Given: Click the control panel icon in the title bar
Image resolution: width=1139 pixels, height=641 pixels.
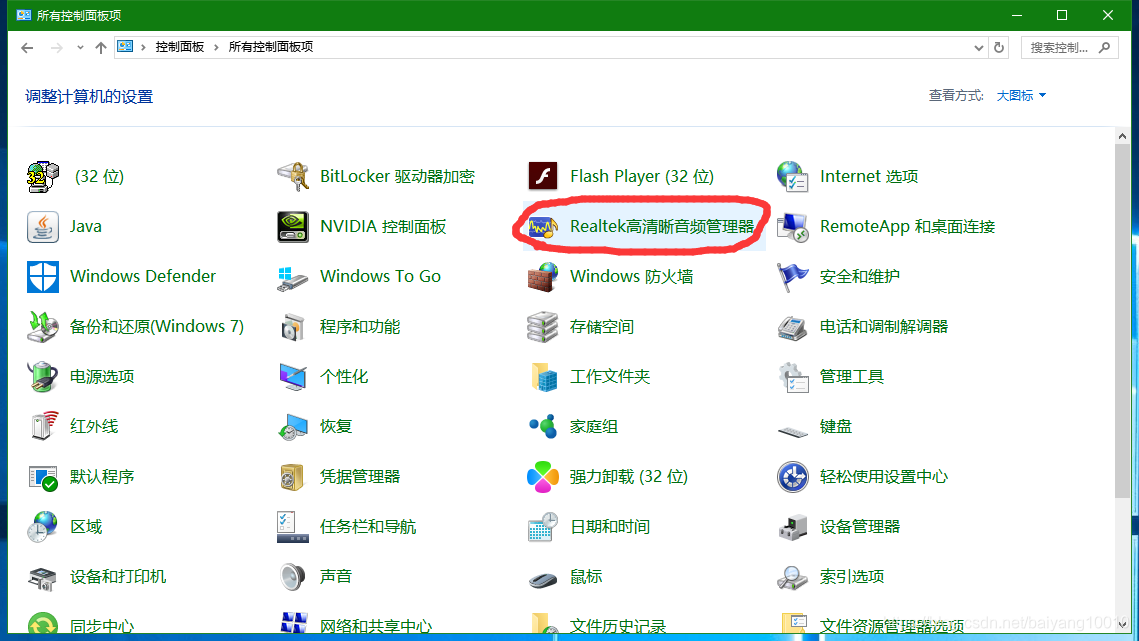Looking at the screenshot, I should pyautogui.click(x=24, y=15).
